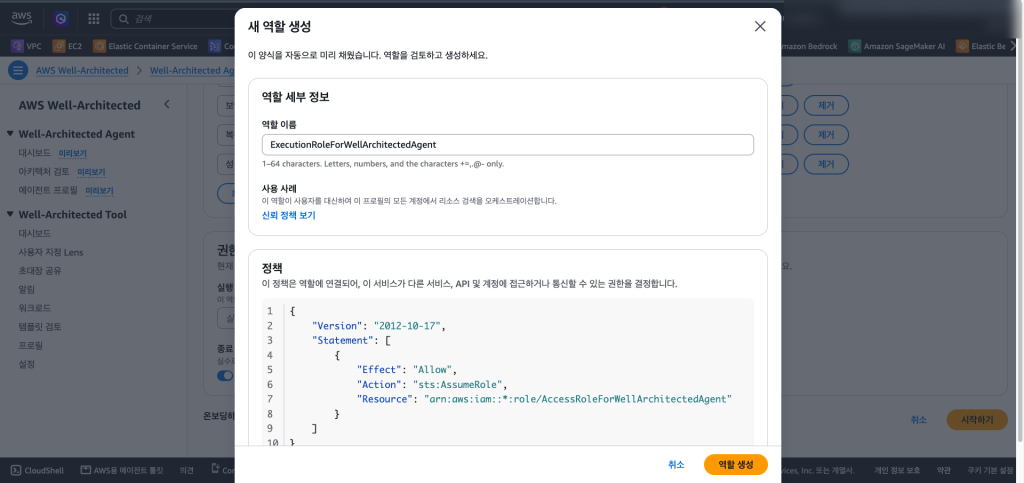Collapse the AWS Well-Architected side panel
The image size is (1024, 483).
coord(167,104)
